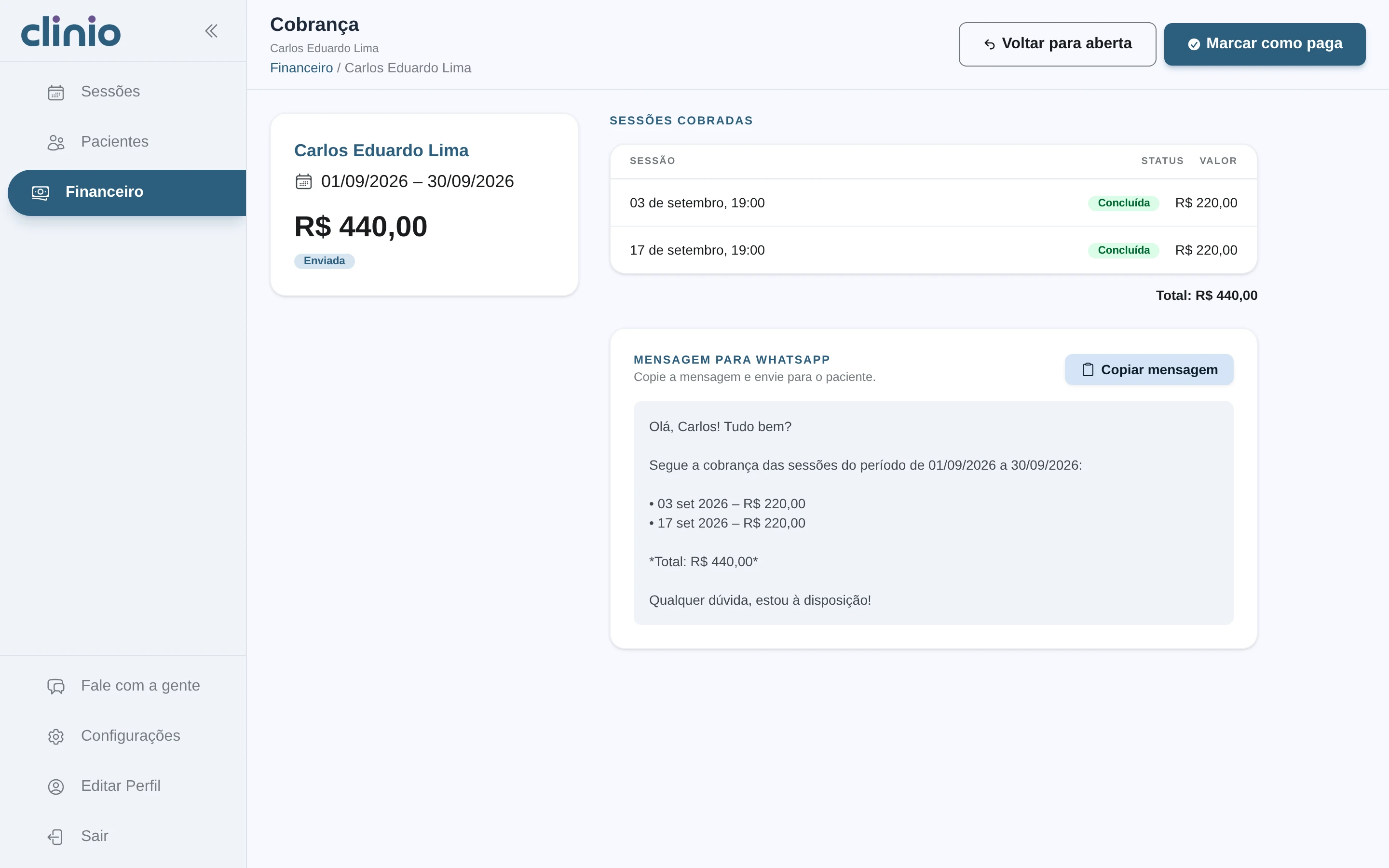Image resolution: width=1389 pixels, height=868 pixels.
Task: Open the Sessões menu item
Action: click(123, 92)
